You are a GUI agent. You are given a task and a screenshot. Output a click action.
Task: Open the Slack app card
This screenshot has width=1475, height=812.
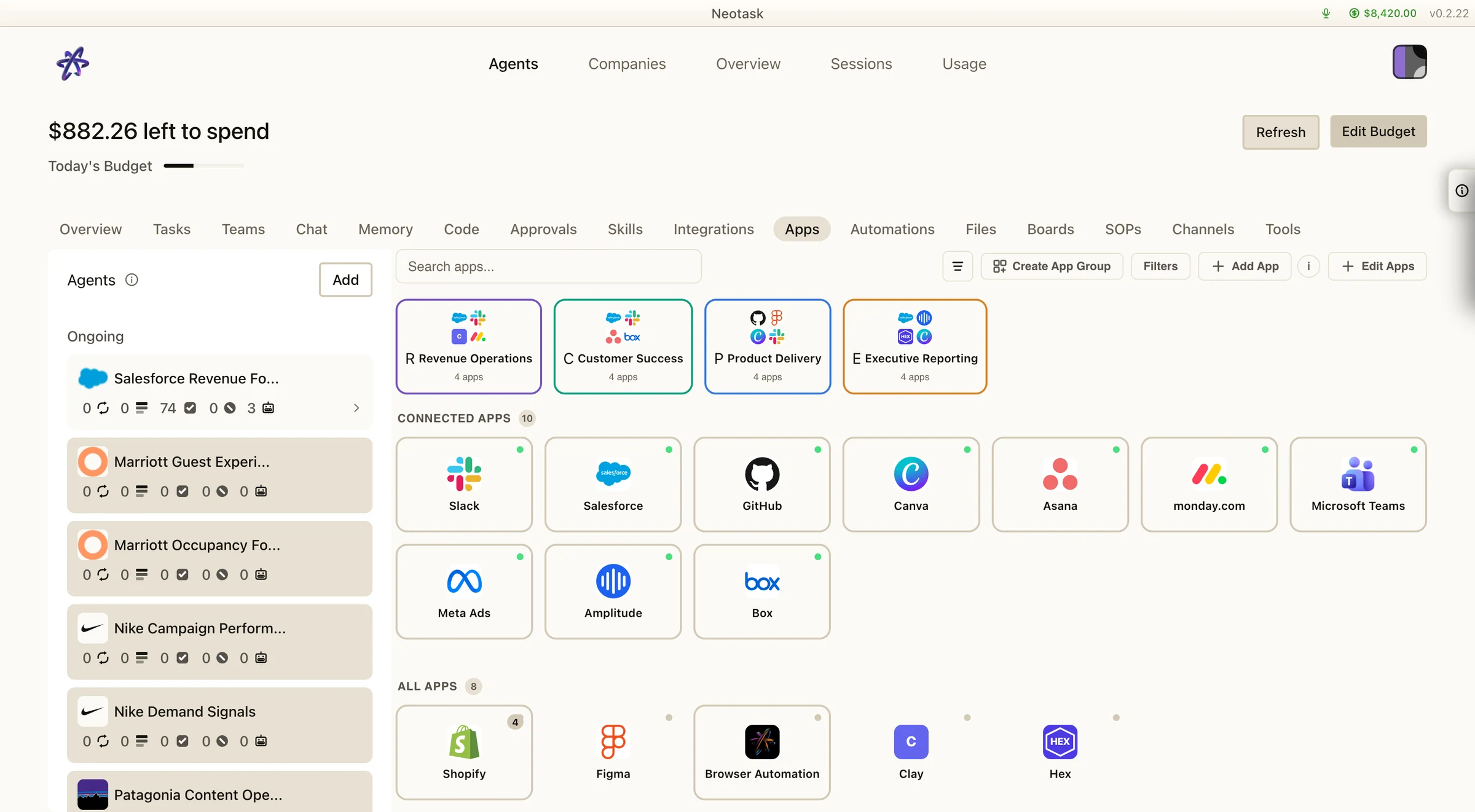pyautogui.click(x=464, y=484)
